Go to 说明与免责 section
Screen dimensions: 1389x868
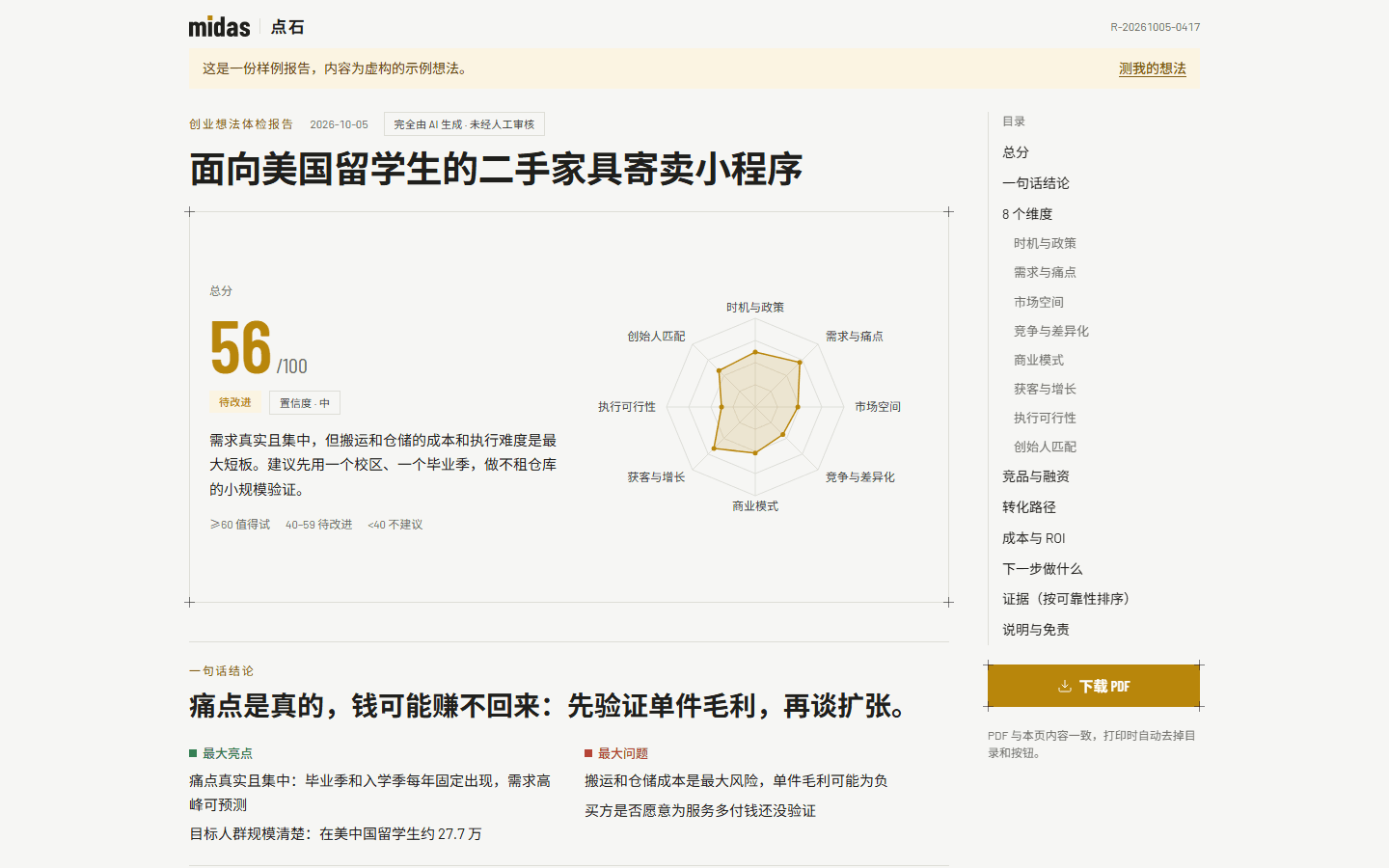tap(1036, 630)
